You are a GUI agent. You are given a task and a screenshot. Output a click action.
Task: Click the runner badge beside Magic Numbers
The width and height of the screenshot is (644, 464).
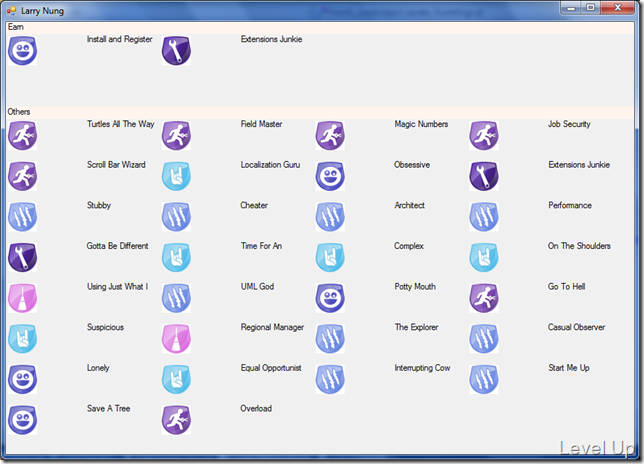click(330, 136)
